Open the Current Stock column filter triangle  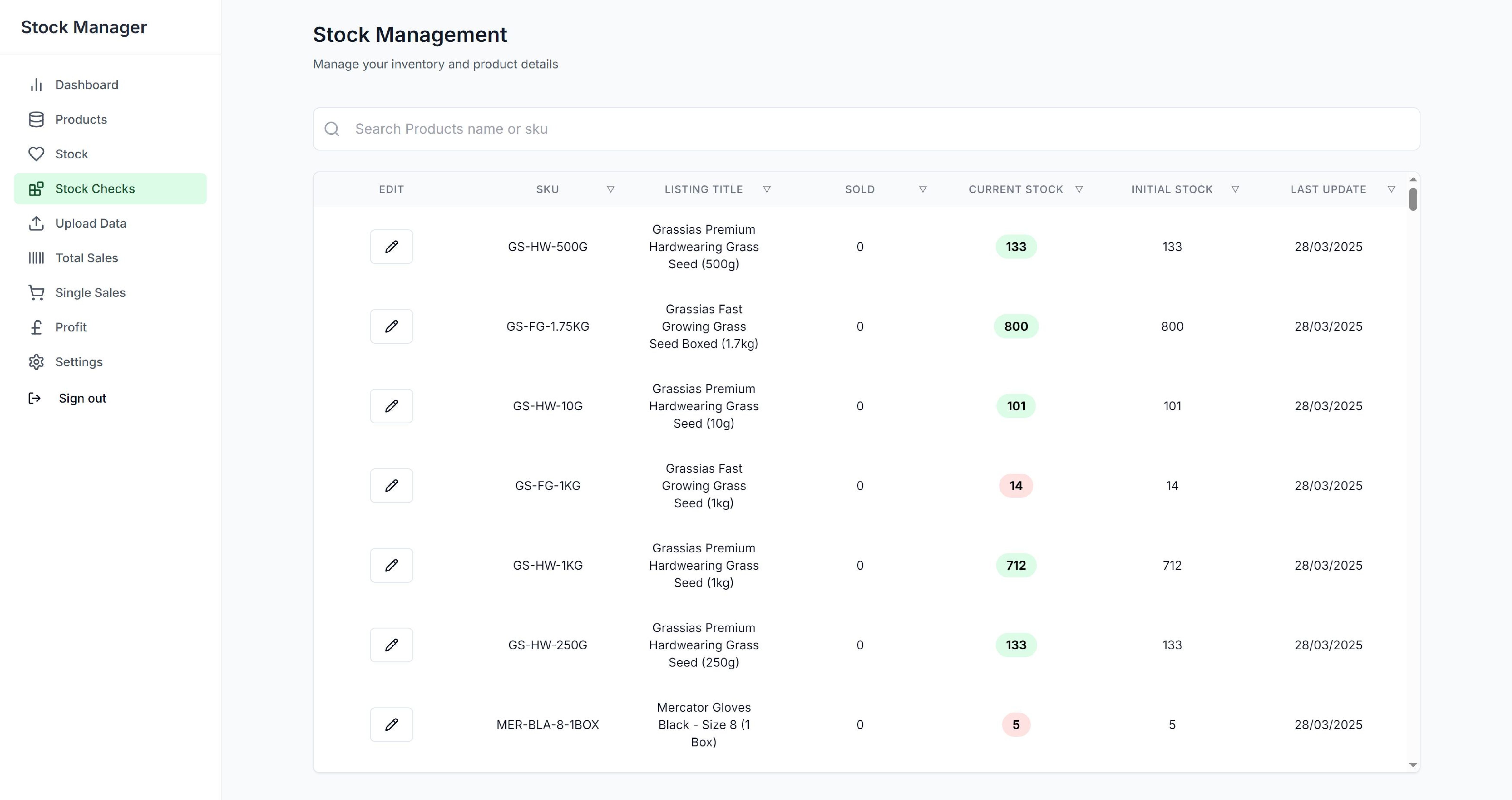click(1079, 189)
